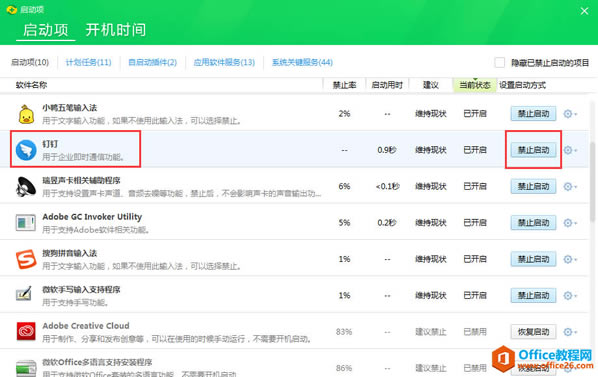Image resolution: width=598 pixels, height=377 pixels.
Task: Click the <0.1秒 startup time value
Action: [x=387, y=186]
